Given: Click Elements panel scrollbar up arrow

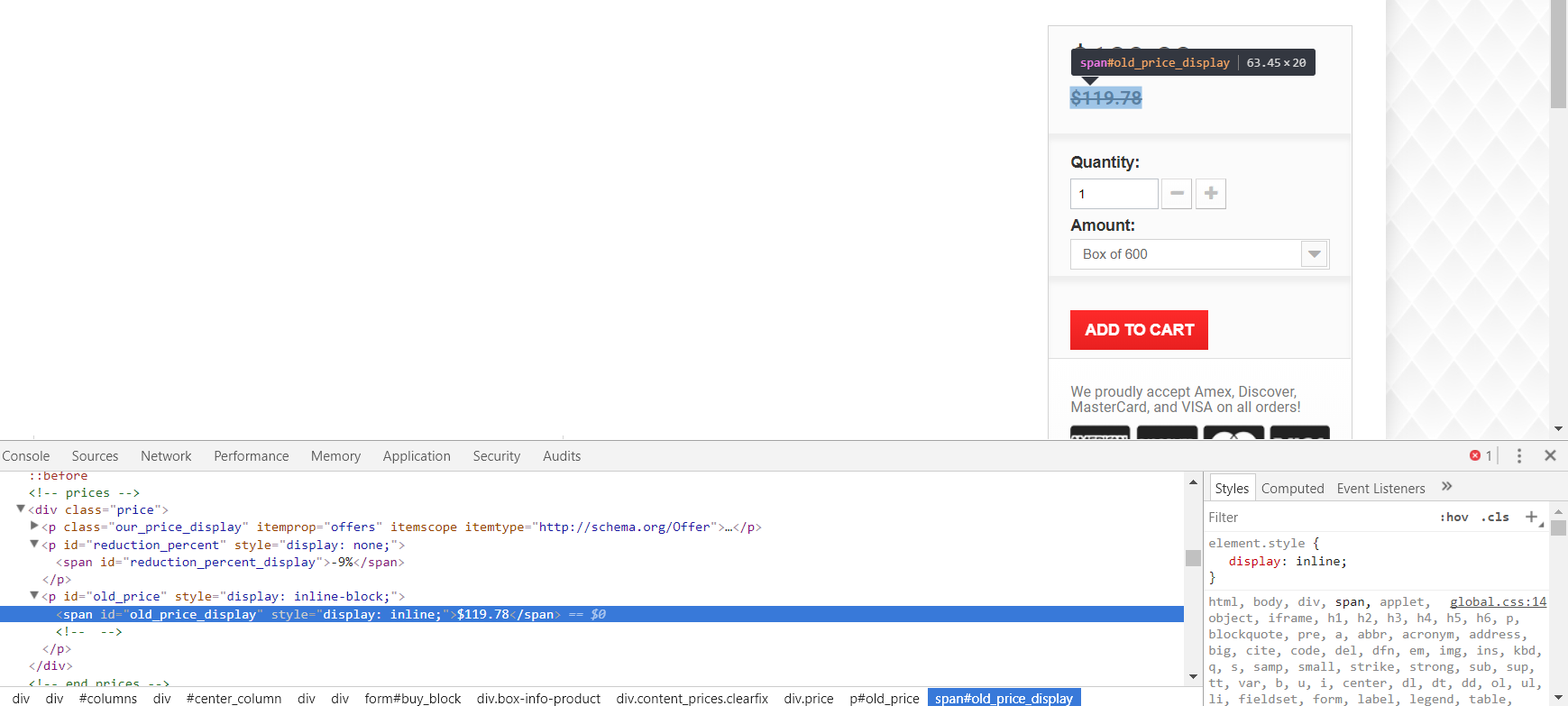Looking at the screenshot, I should (1193, 482).
